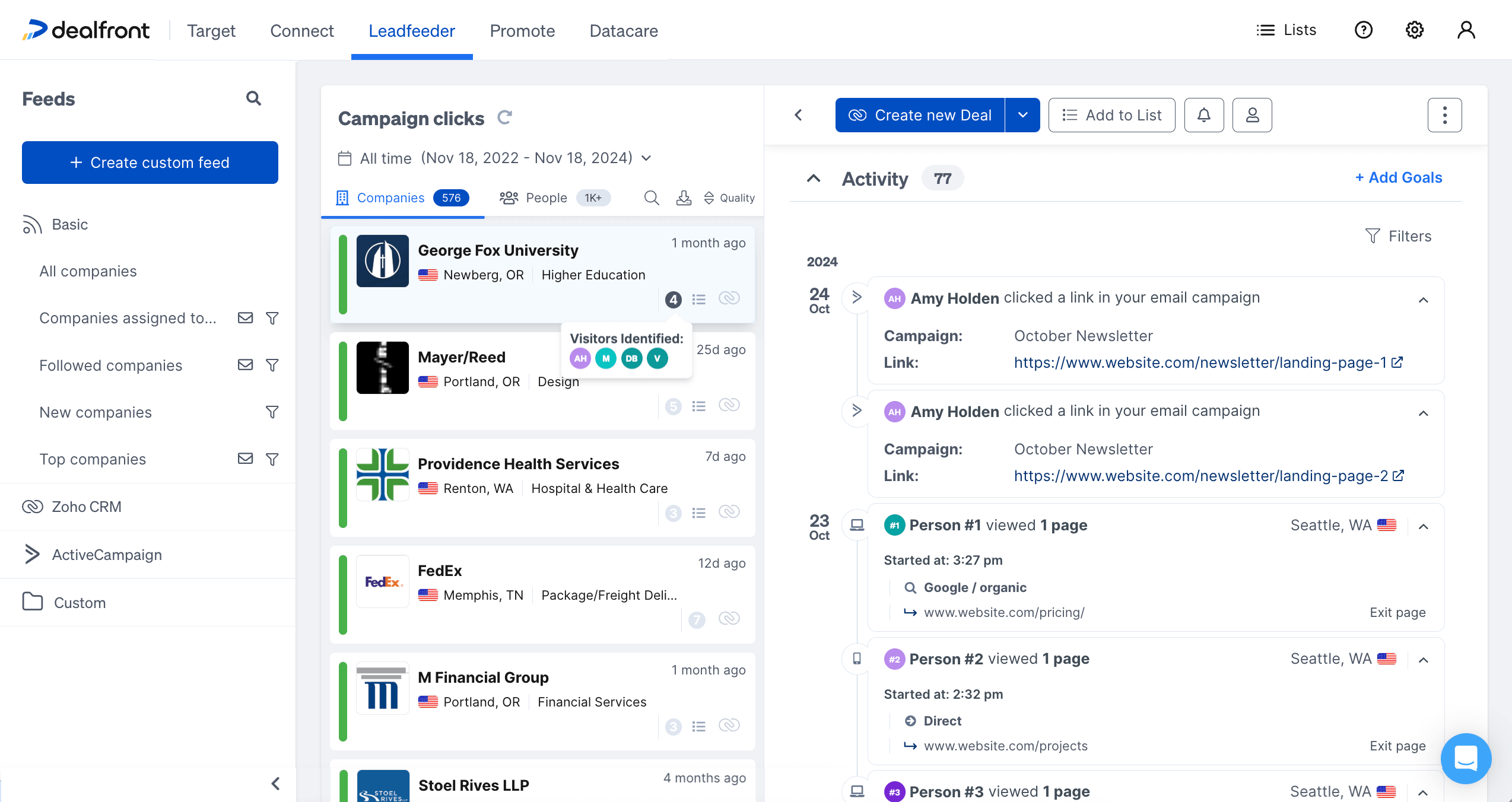Open the chat support bubble
The width and height of the screenshot is (1512, 802).
(x=1466, y=759)
